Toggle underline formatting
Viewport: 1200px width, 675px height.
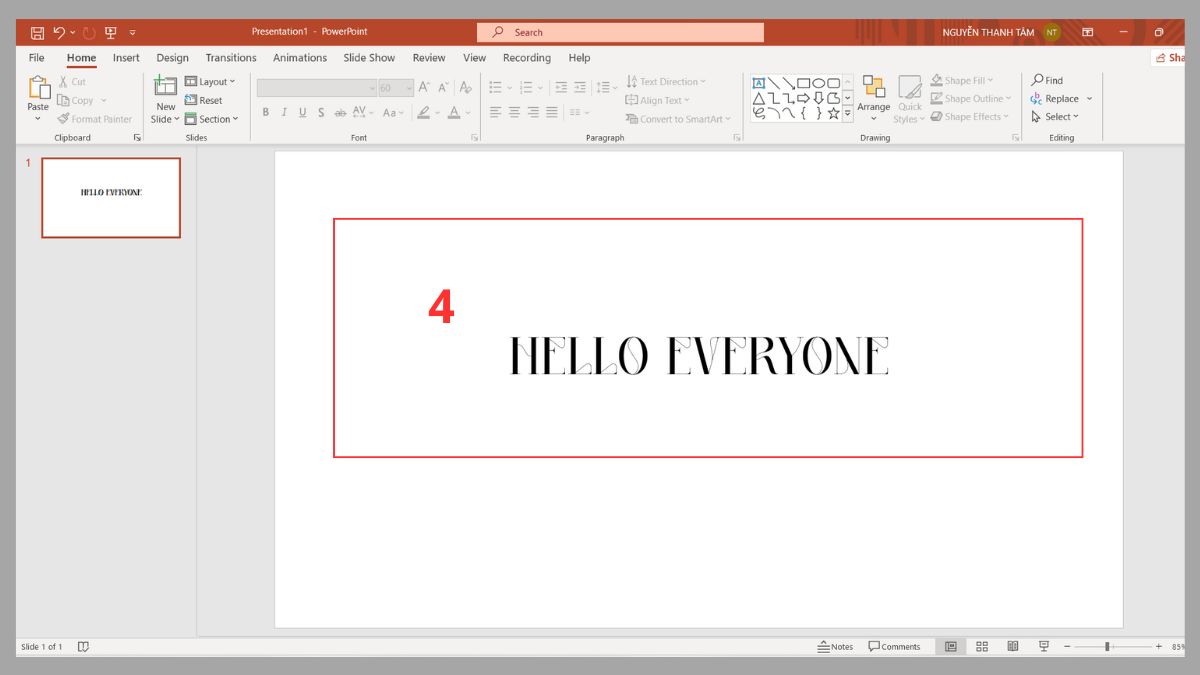pos(302,112)
